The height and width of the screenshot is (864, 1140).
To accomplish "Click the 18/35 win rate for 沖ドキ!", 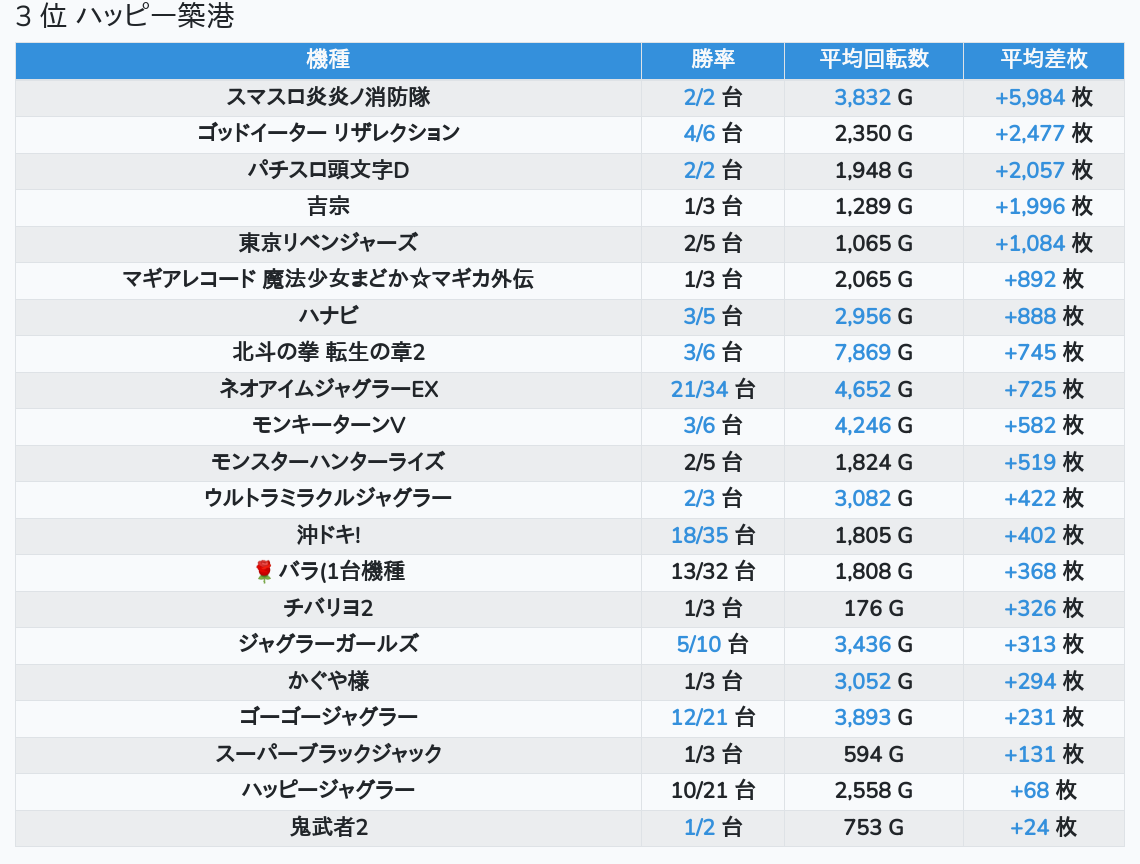I will coord(700,535).
